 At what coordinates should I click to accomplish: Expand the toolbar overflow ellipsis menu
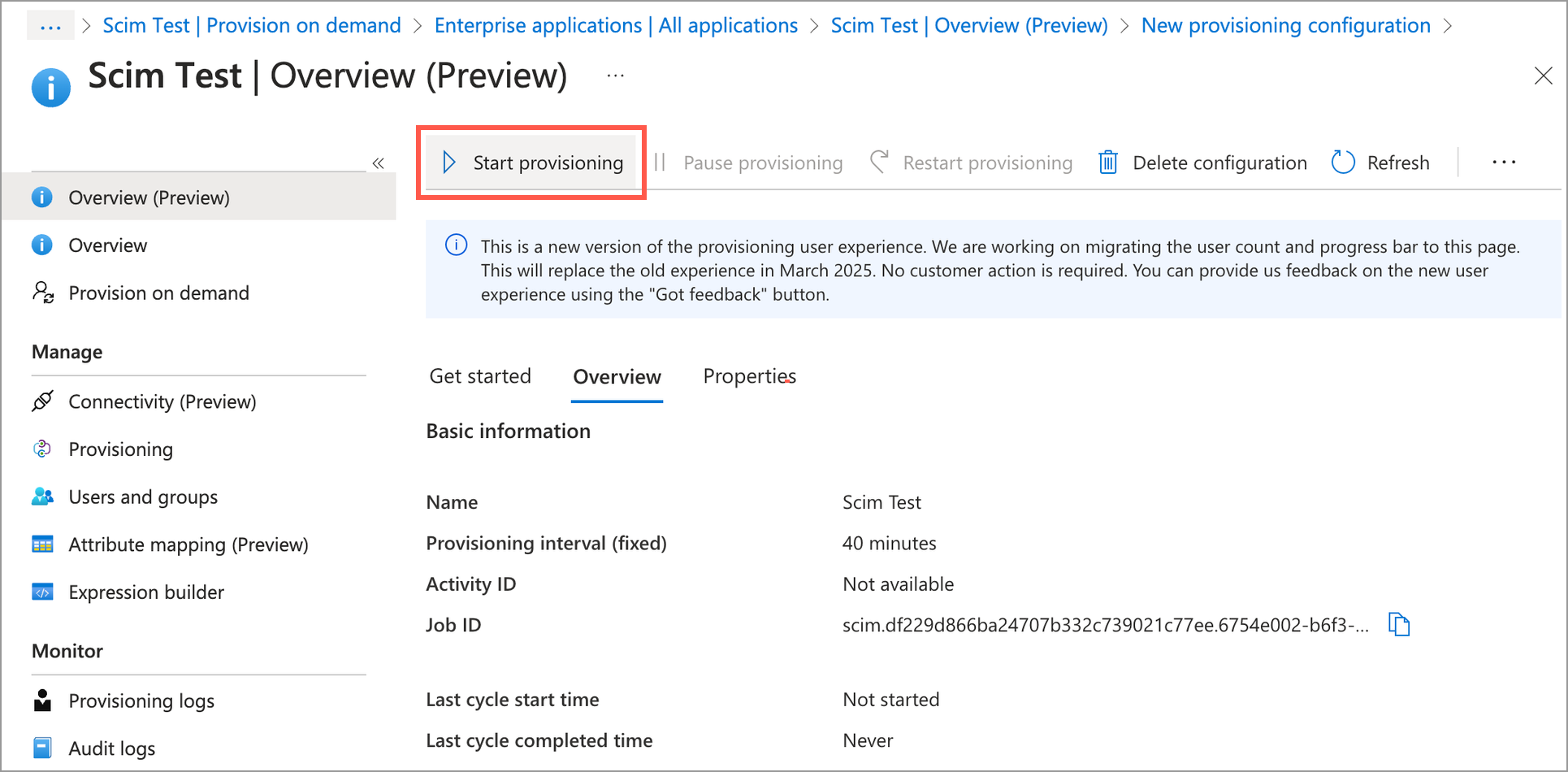(1504, 163)
